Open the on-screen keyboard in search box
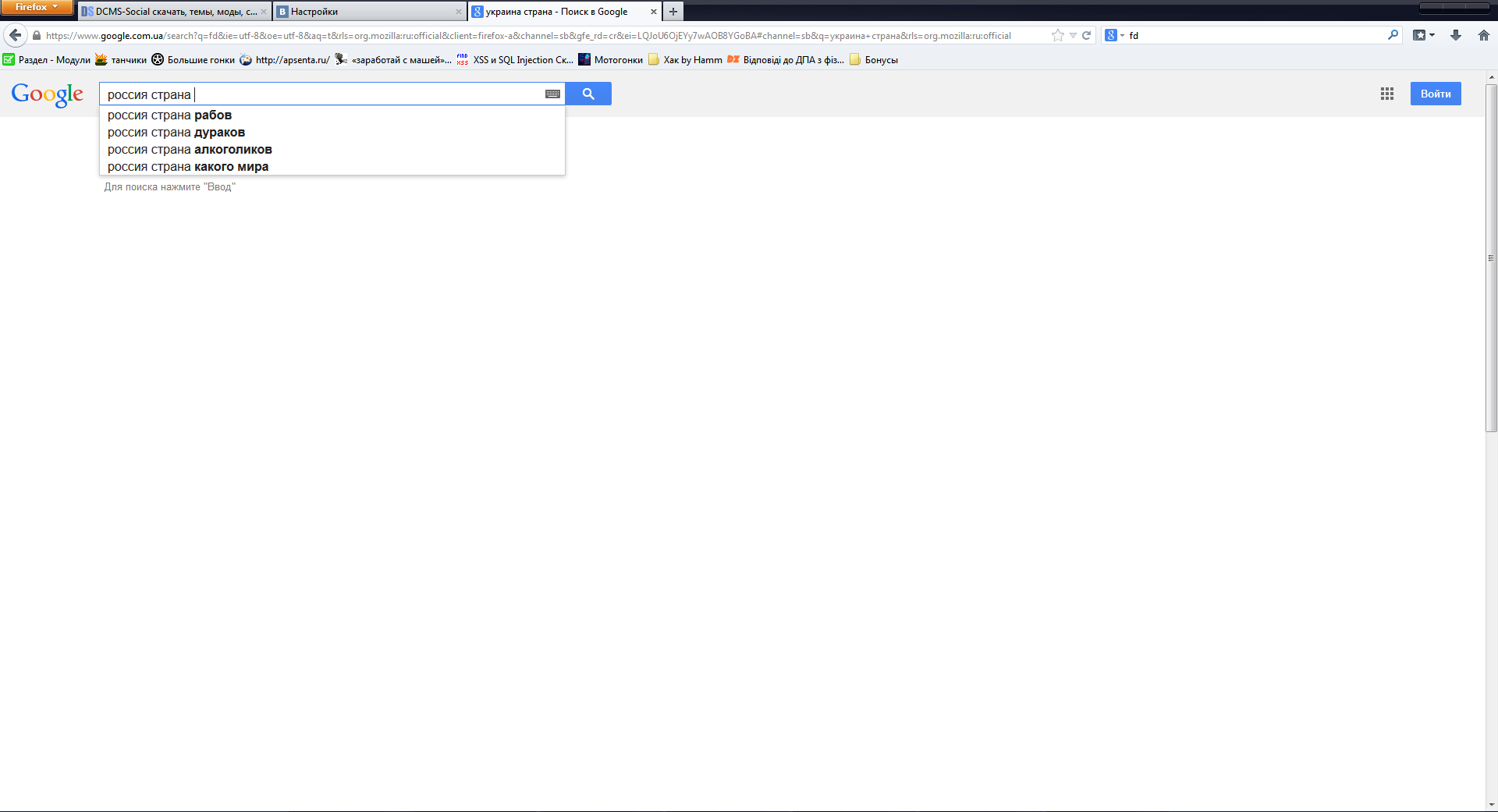The width and height of the screenshot is (1498, 812). (552, 94)
